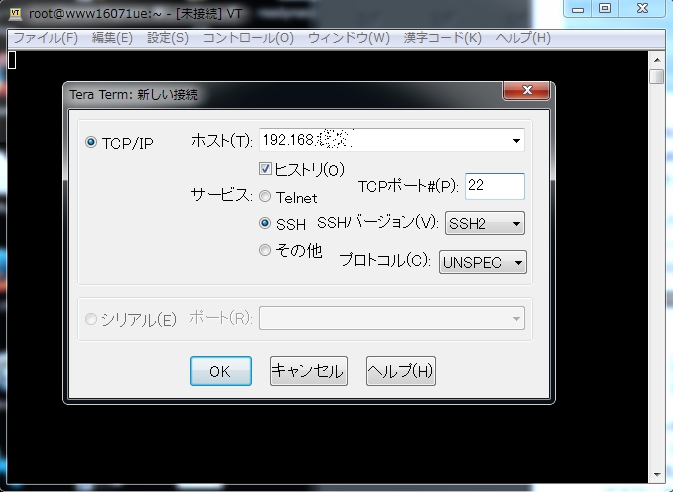Open the SSHバージョン dropdown showing SSH2
The width and height of the screenshot is (673, 492).
pos(485,223)
